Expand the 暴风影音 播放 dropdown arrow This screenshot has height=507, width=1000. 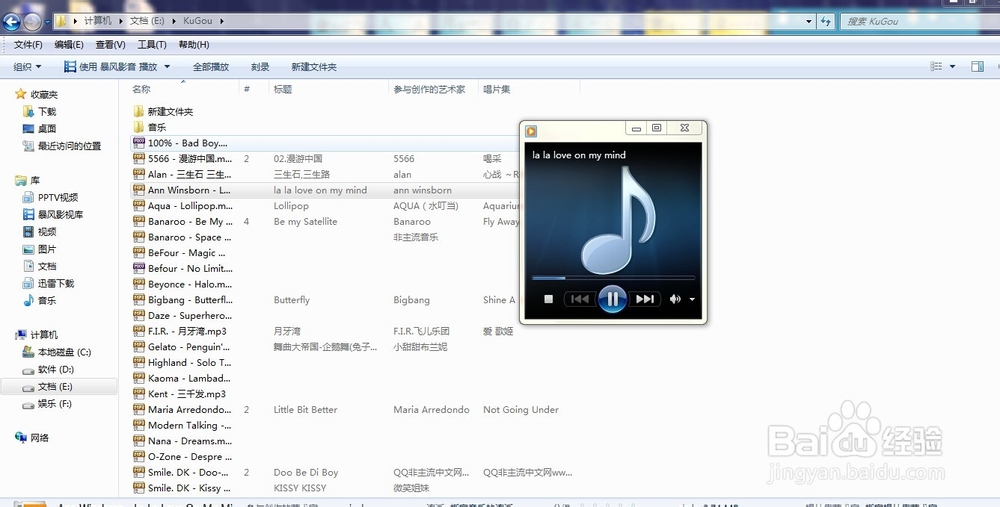click(x=167, y=66)
